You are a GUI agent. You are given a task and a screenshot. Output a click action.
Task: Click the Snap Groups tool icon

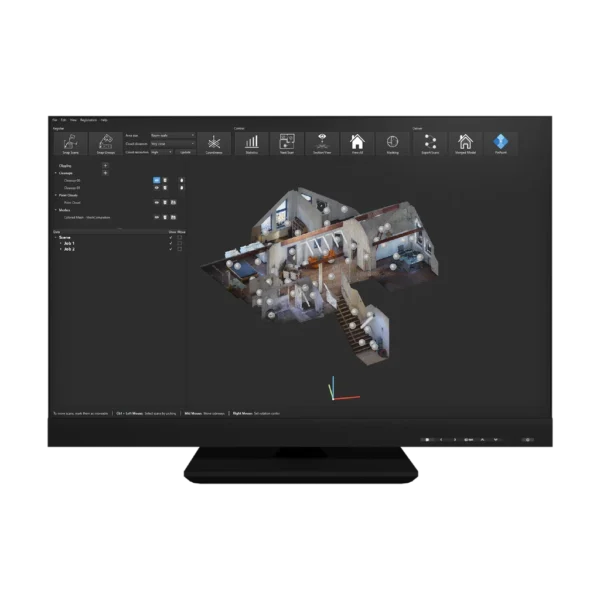[x=106, y=143]
